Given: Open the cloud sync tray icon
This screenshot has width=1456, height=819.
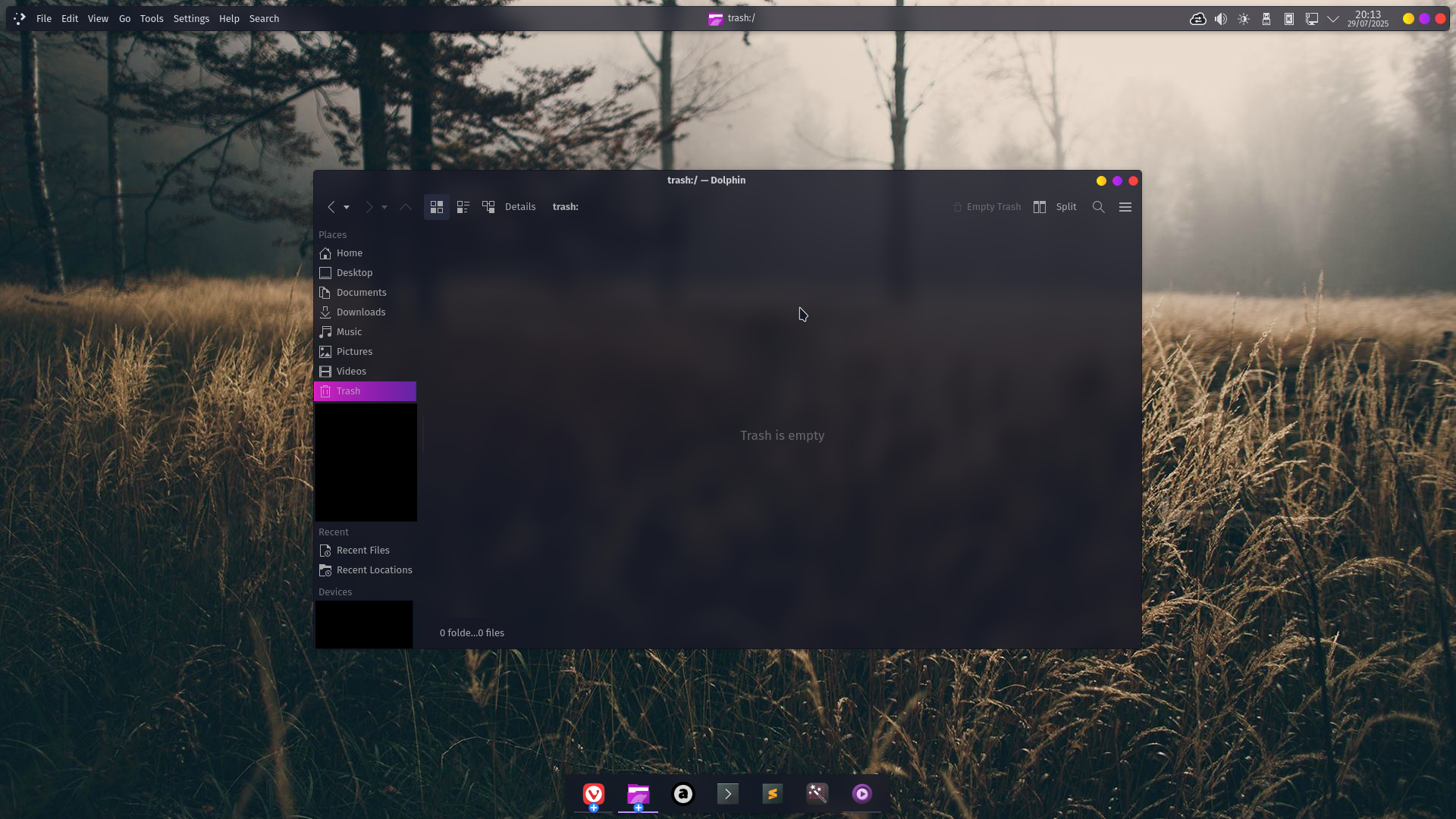Looking at the screenshot, I should (1198, 19).
